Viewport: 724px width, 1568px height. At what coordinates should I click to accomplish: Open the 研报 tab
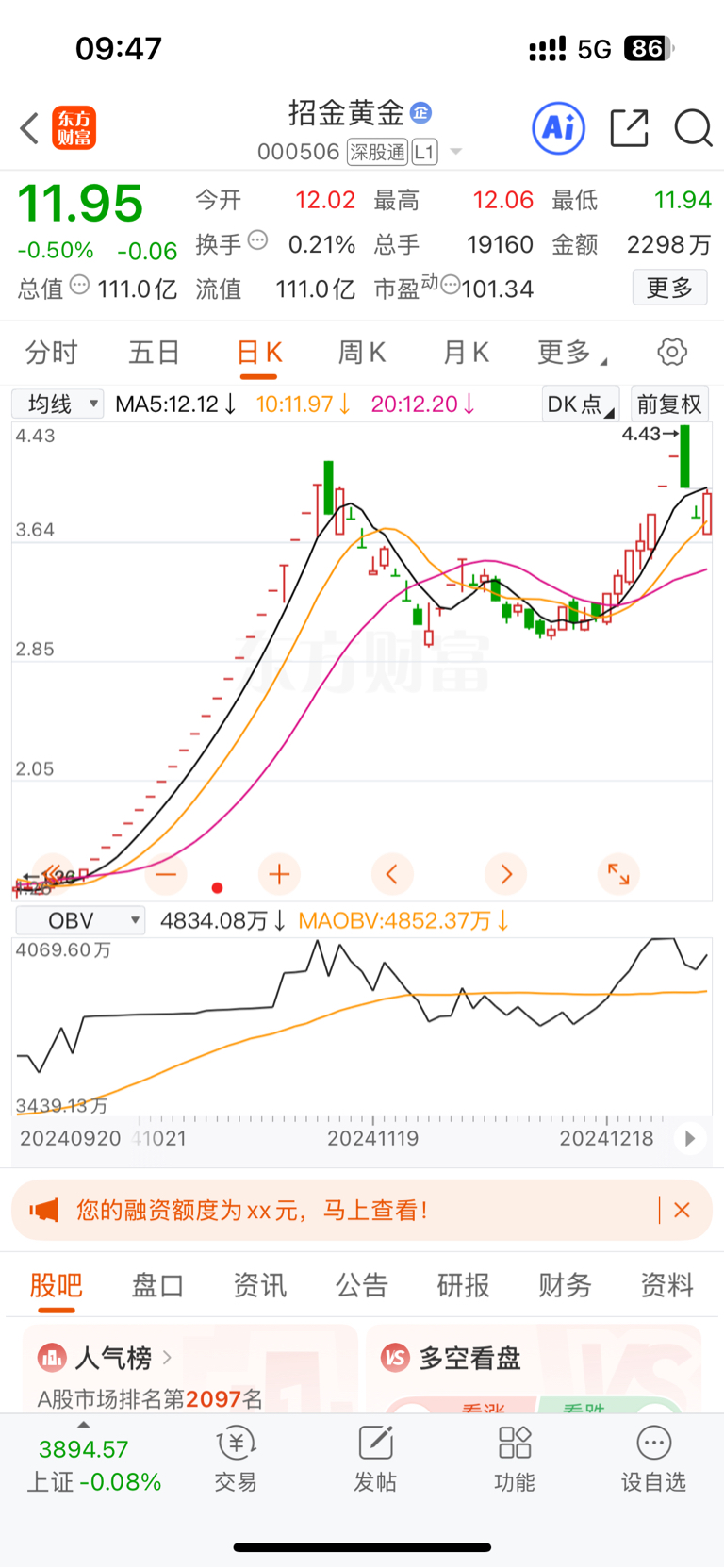463,1285
